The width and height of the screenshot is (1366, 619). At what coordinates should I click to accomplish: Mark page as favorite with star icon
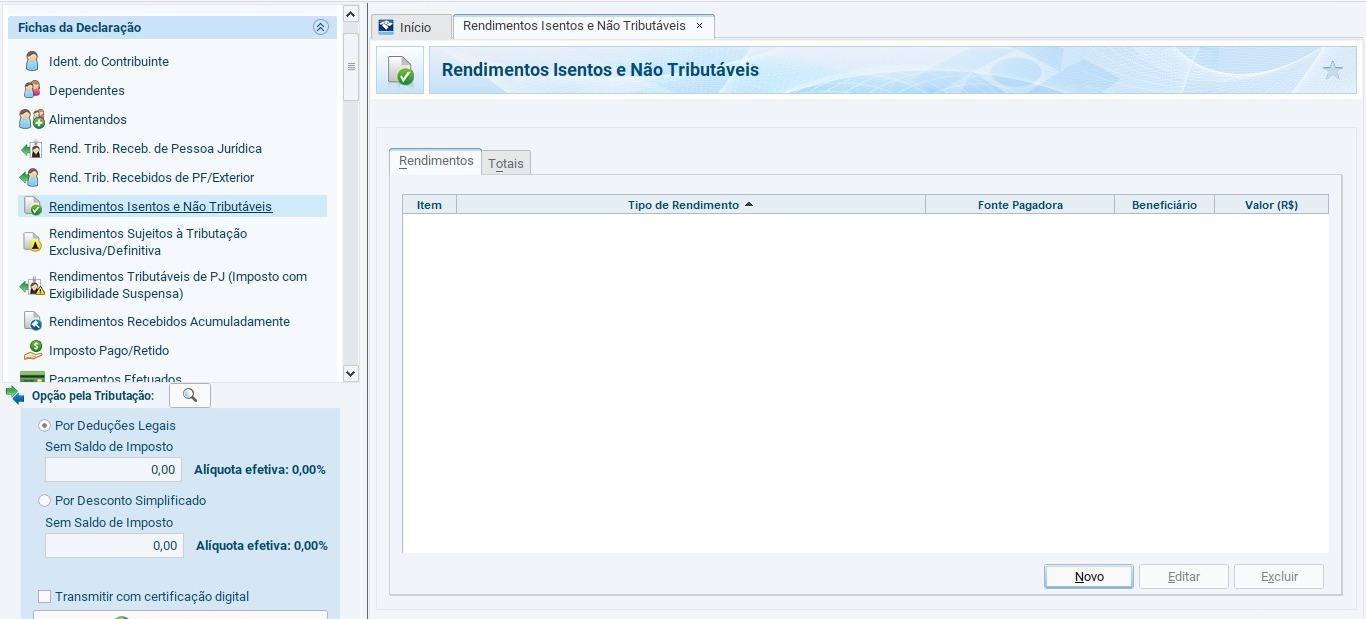(x=1332, y=70)
